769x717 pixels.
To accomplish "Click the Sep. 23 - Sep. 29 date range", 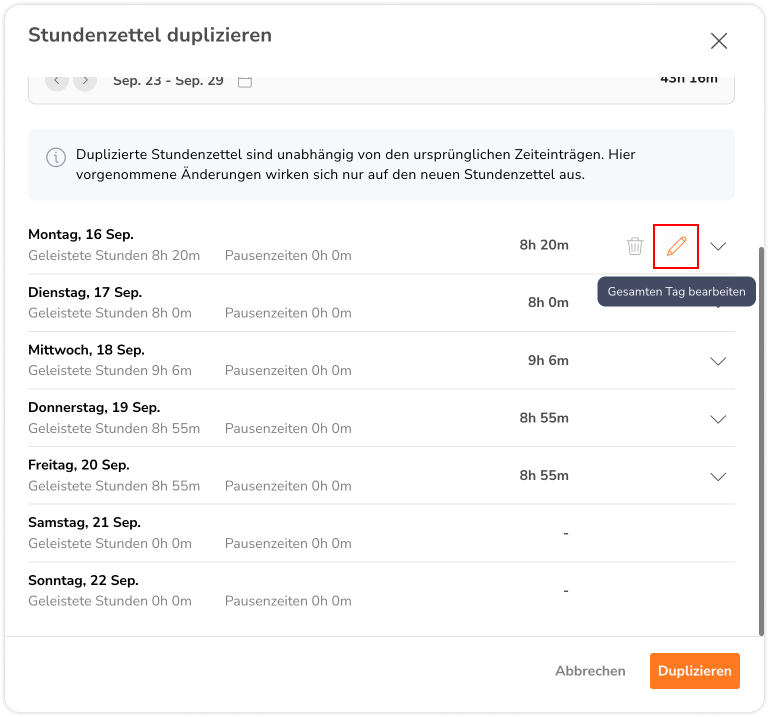I will pos(168,80).
